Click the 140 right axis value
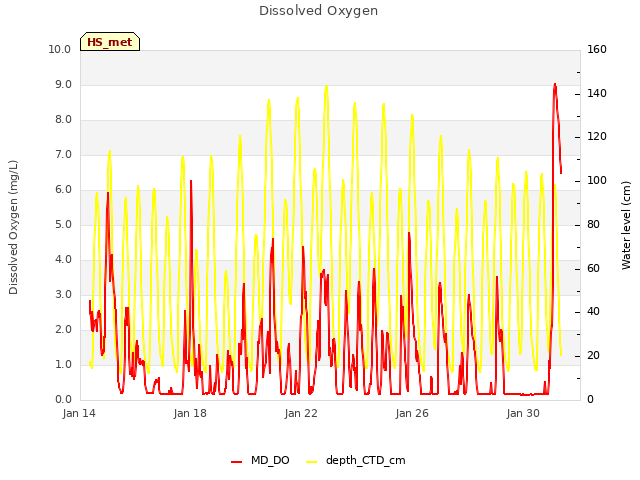The image size is (640, 480). tap(597, 93)
